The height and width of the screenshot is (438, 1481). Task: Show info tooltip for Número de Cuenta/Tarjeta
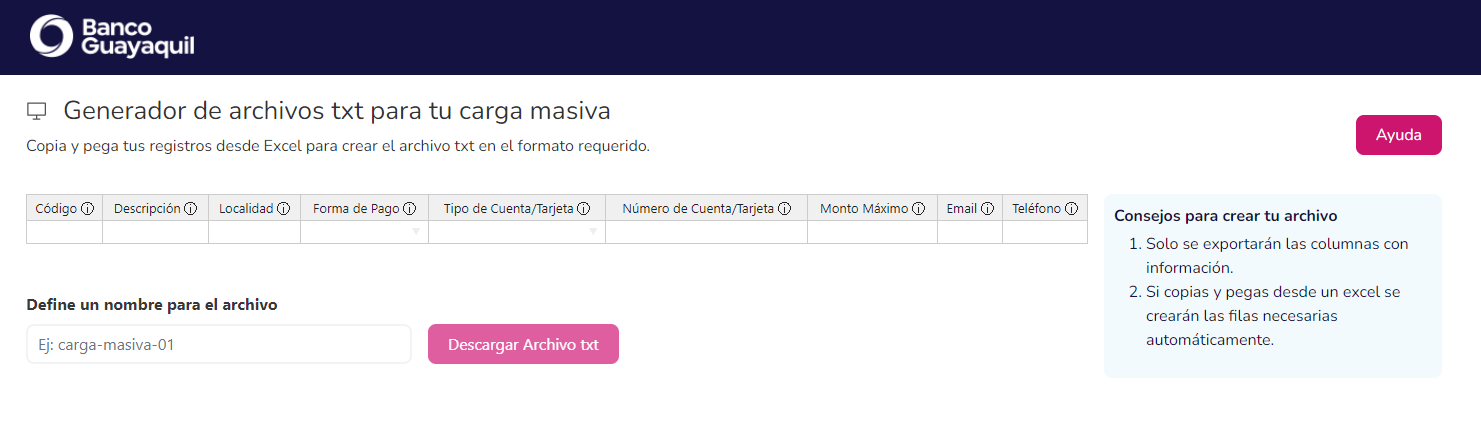785,209
